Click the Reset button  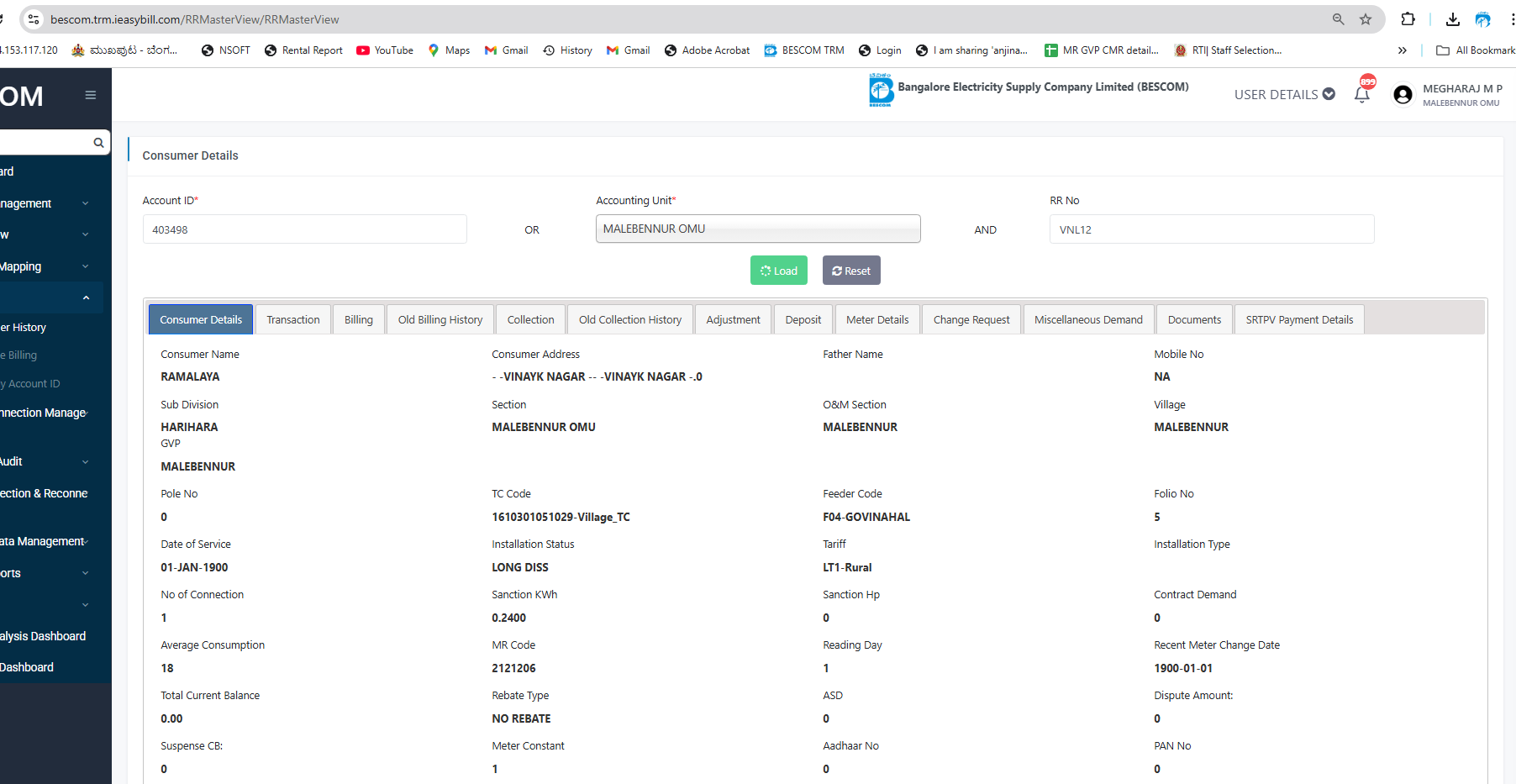[851, 271]
